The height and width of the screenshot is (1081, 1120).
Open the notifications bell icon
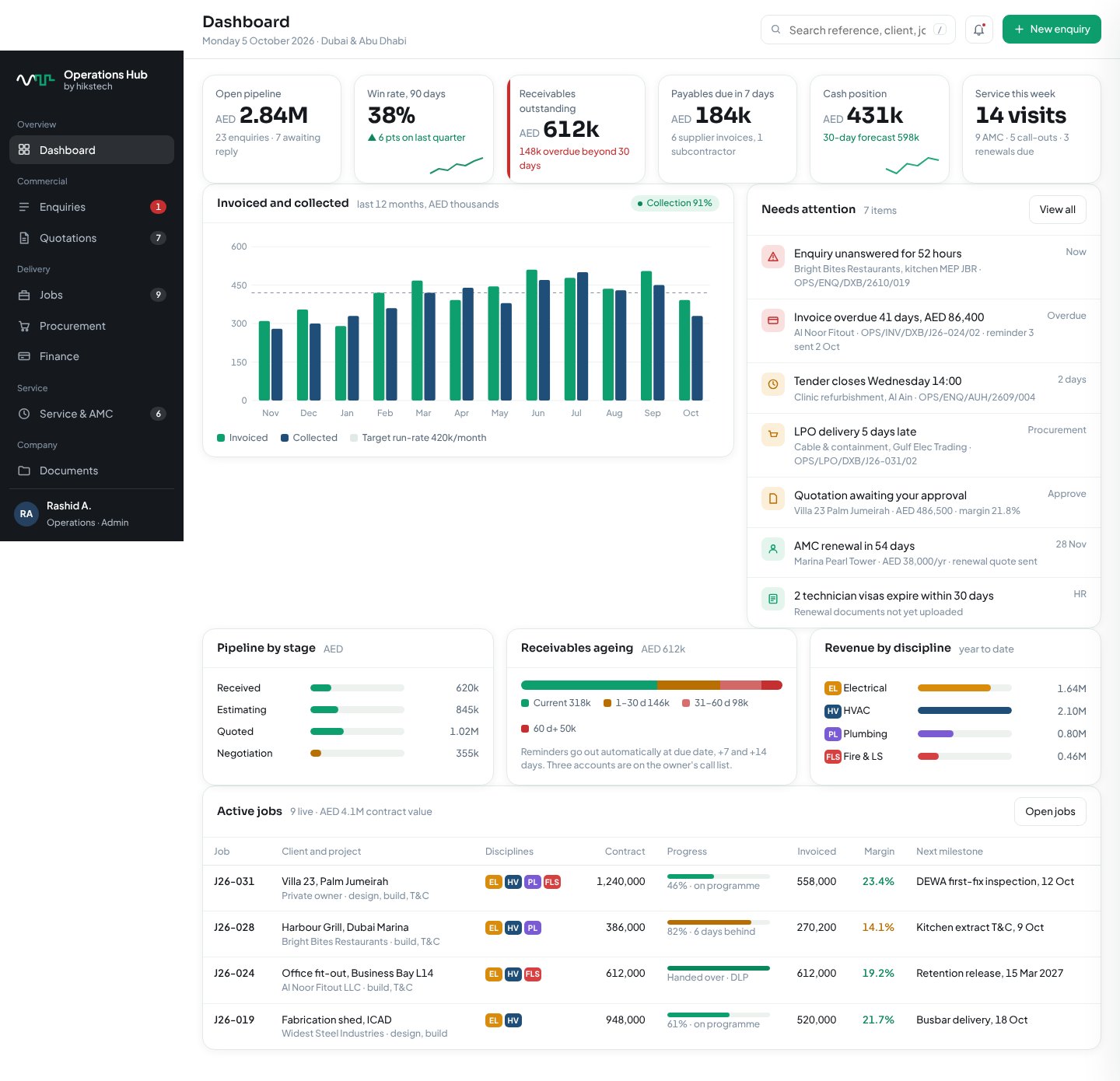(x=978, y=30)
